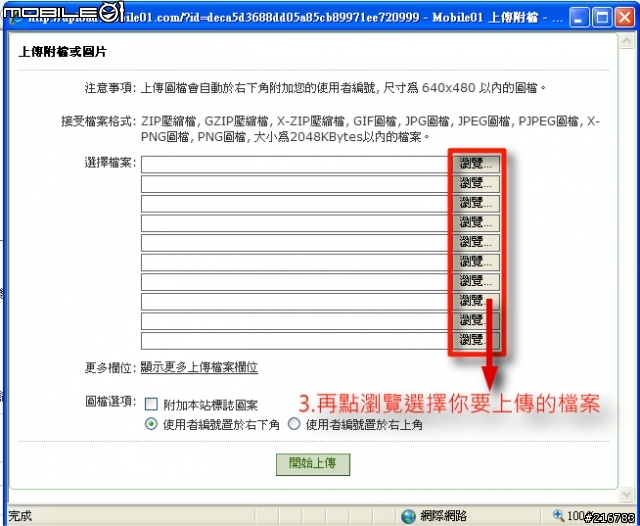Click the seventh 瀏覽 browse button

click(476, 282)
